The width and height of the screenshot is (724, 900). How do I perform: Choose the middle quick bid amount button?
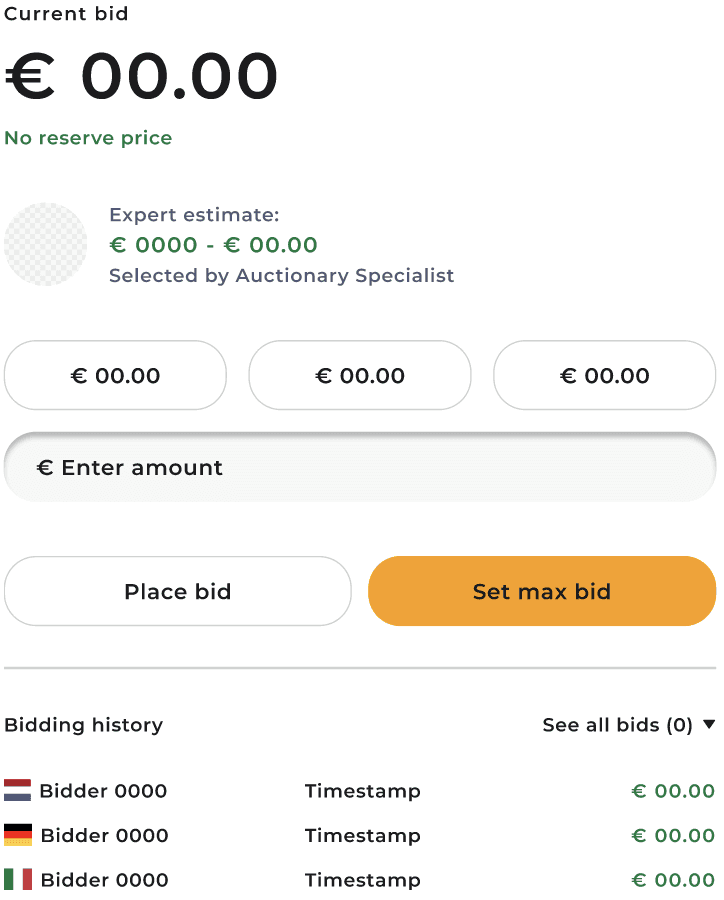coord(360,376)
